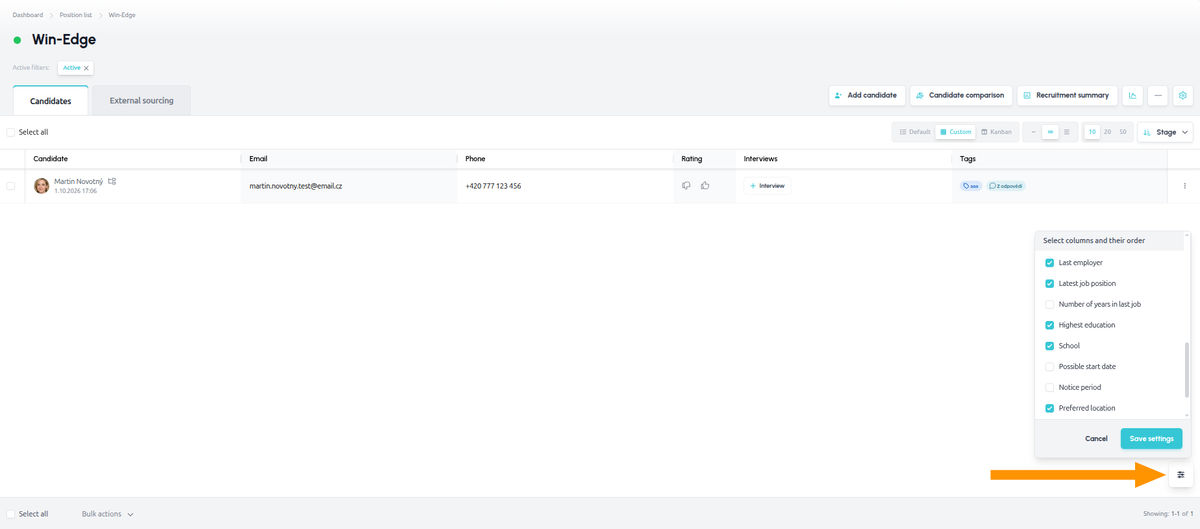Click Martin Novotný's avatar photo

(42, 185)
